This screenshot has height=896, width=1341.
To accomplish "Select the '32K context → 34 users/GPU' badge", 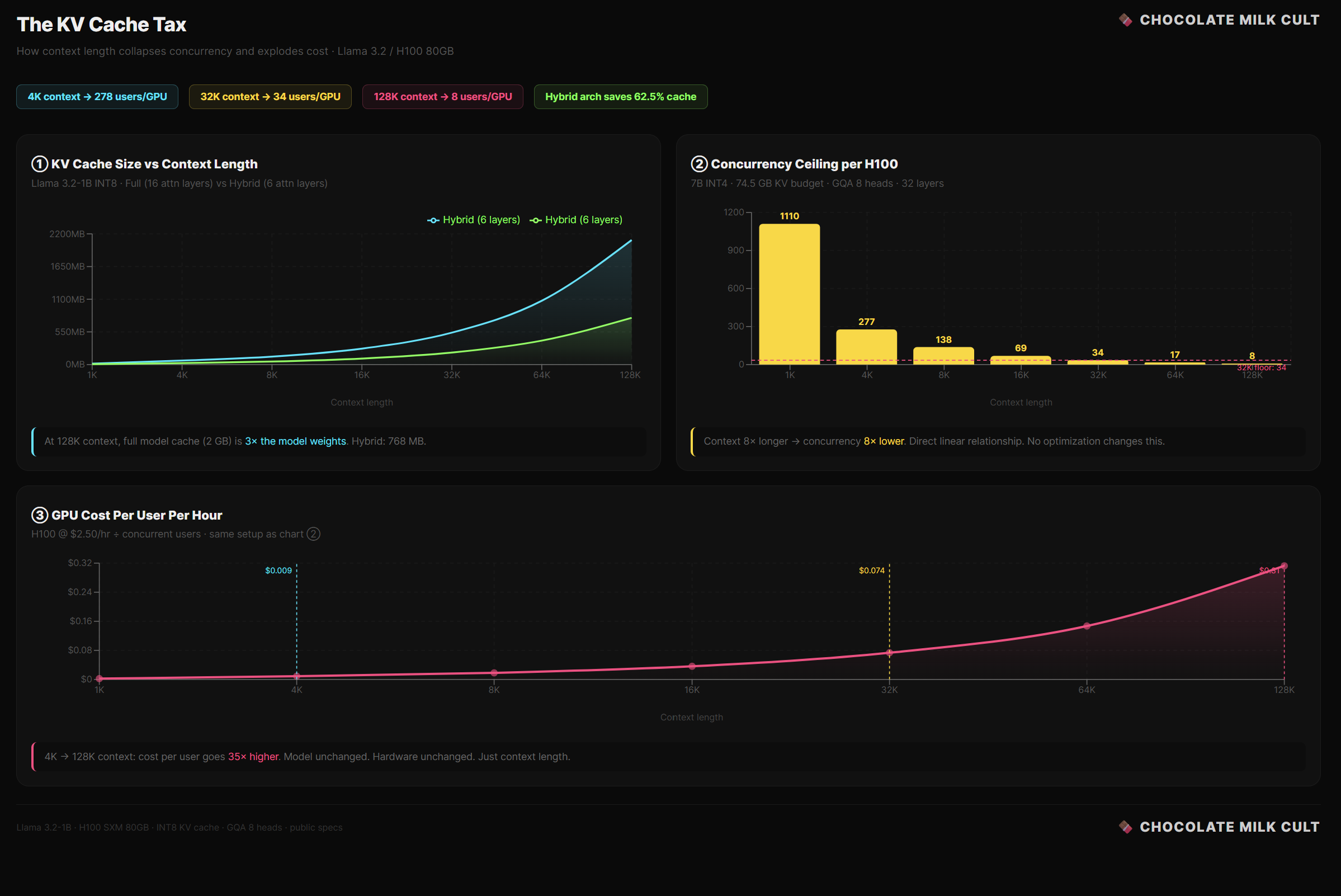I will 270,97.
